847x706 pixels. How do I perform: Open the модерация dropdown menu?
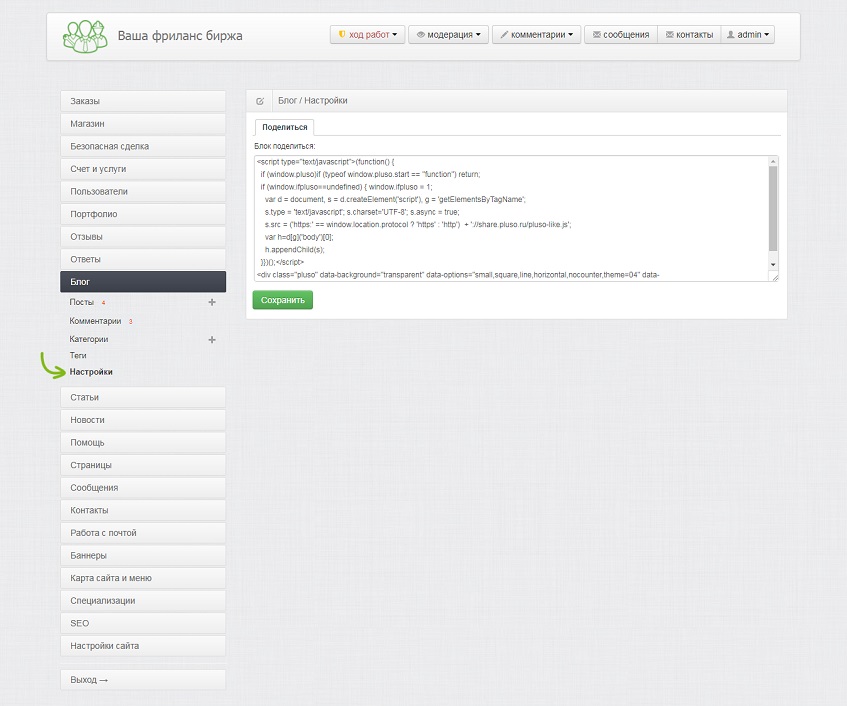[448, 35]
